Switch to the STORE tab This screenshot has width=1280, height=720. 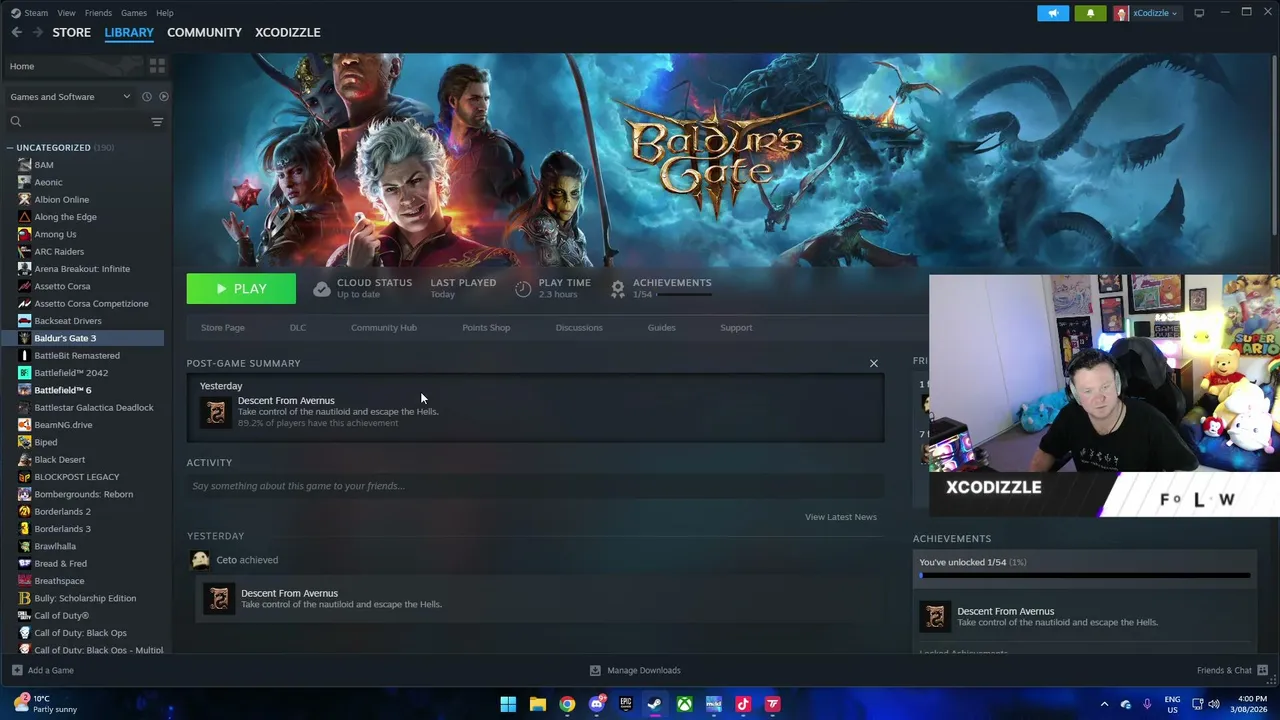(72, 32)
